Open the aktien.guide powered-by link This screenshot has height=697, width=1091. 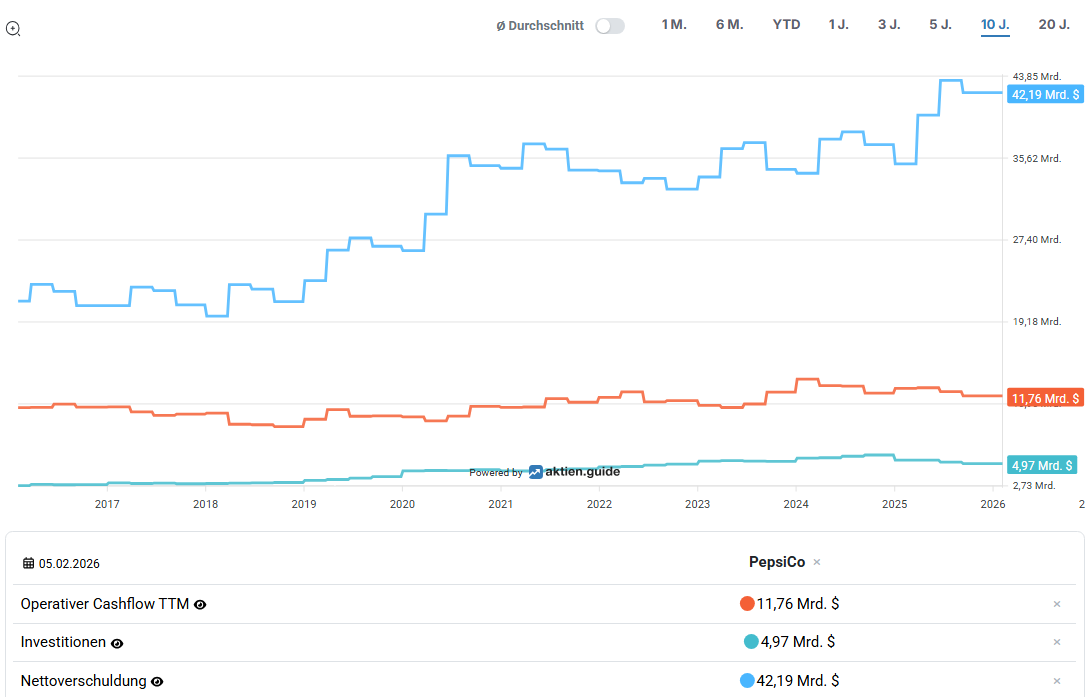click(x=574, y=472)
